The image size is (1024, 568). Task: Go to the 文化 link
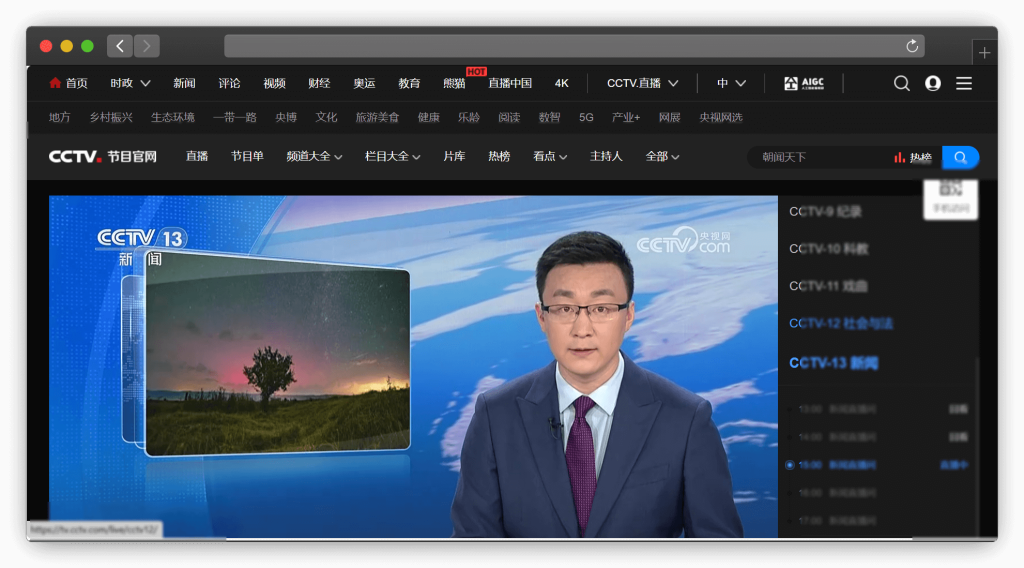(x=326, y=118)
